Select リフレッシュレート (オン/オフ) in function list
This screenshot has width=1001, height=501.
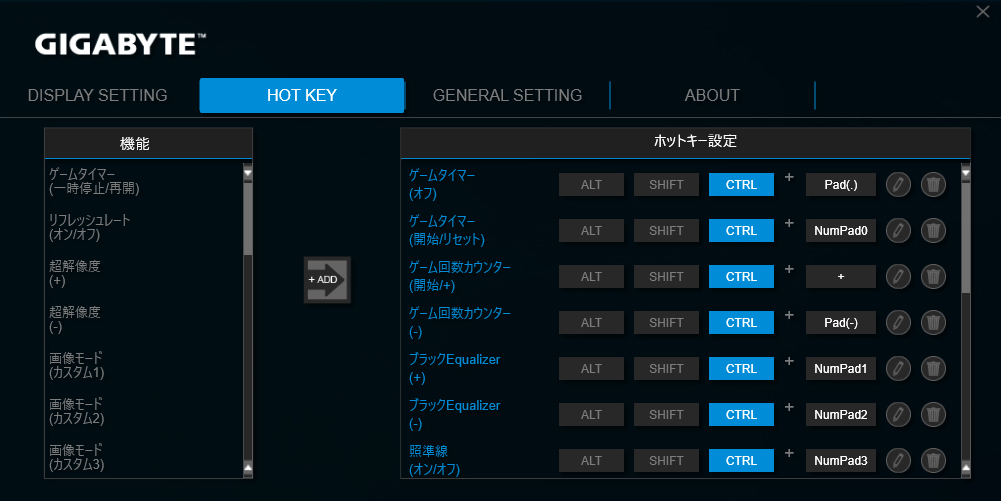tap(90, 227)
